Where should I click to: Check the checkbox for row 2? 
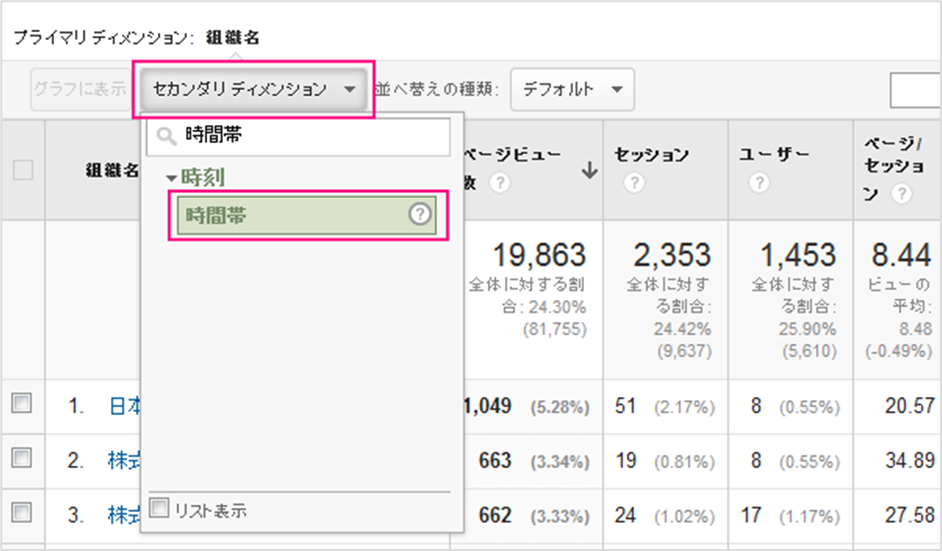coord(21,459)
